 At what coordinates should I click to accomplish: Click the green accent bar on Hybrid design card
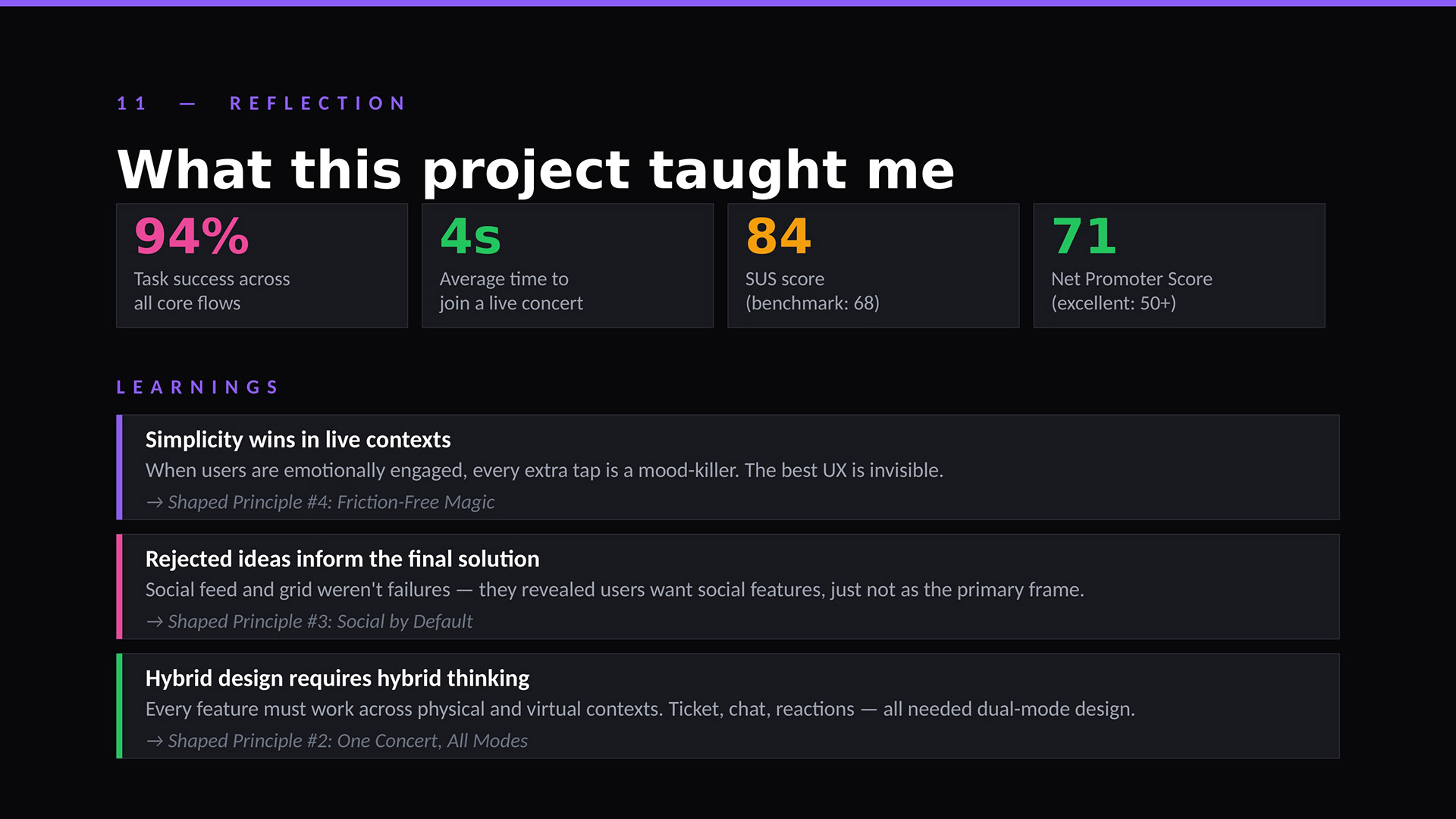click(x=119, y=706)
